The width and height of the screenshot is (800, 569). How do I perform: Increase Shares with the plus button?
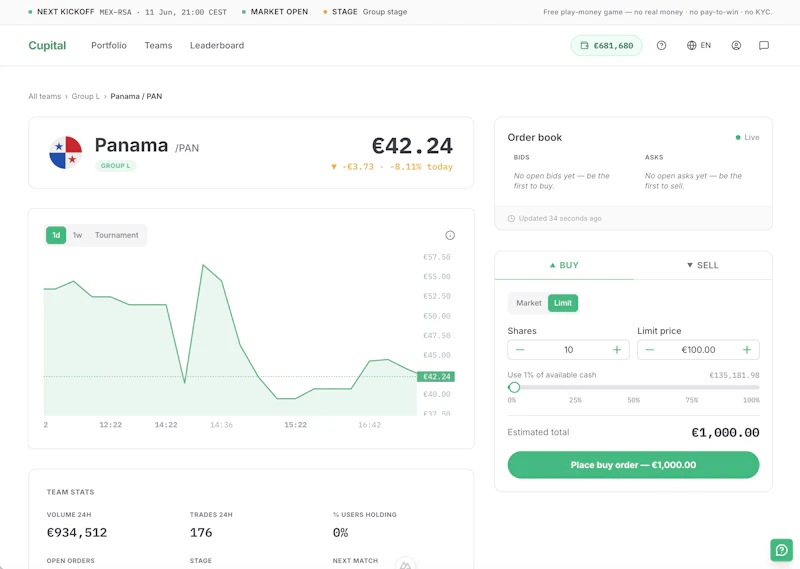(x=617, y=350)
